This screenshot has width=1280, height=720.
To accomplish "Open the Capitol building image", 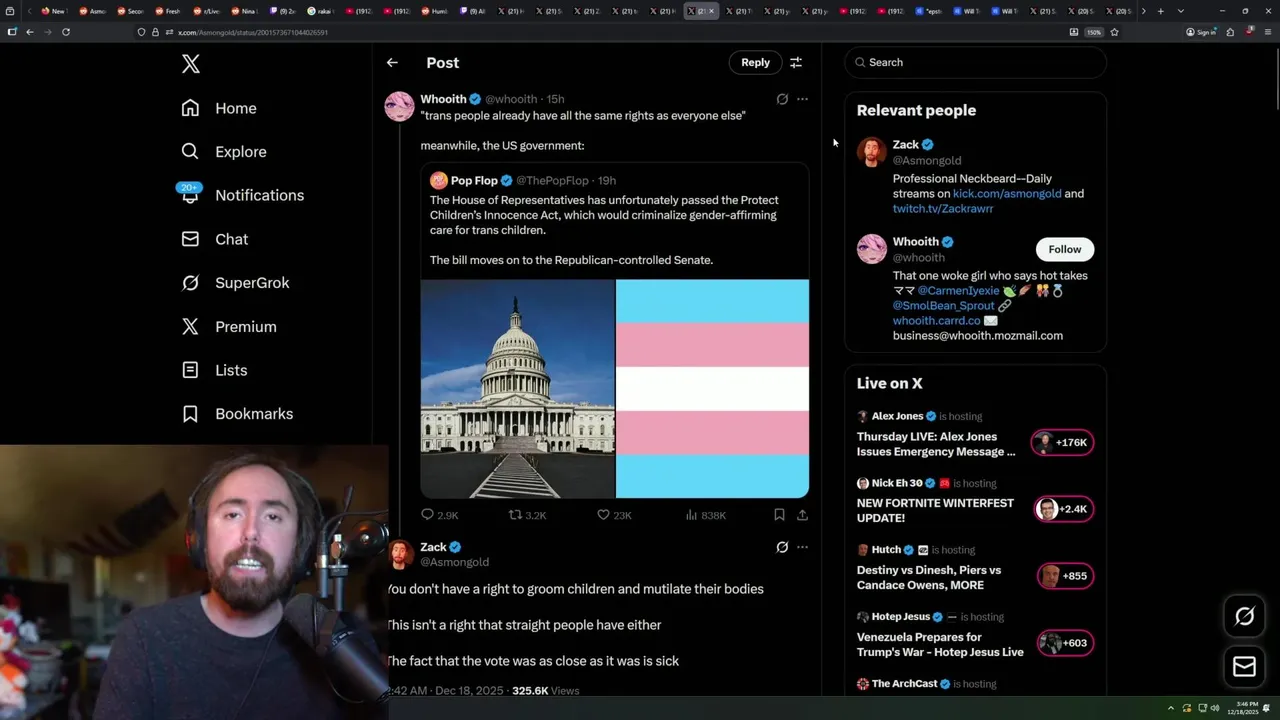I will coord(517,388).
